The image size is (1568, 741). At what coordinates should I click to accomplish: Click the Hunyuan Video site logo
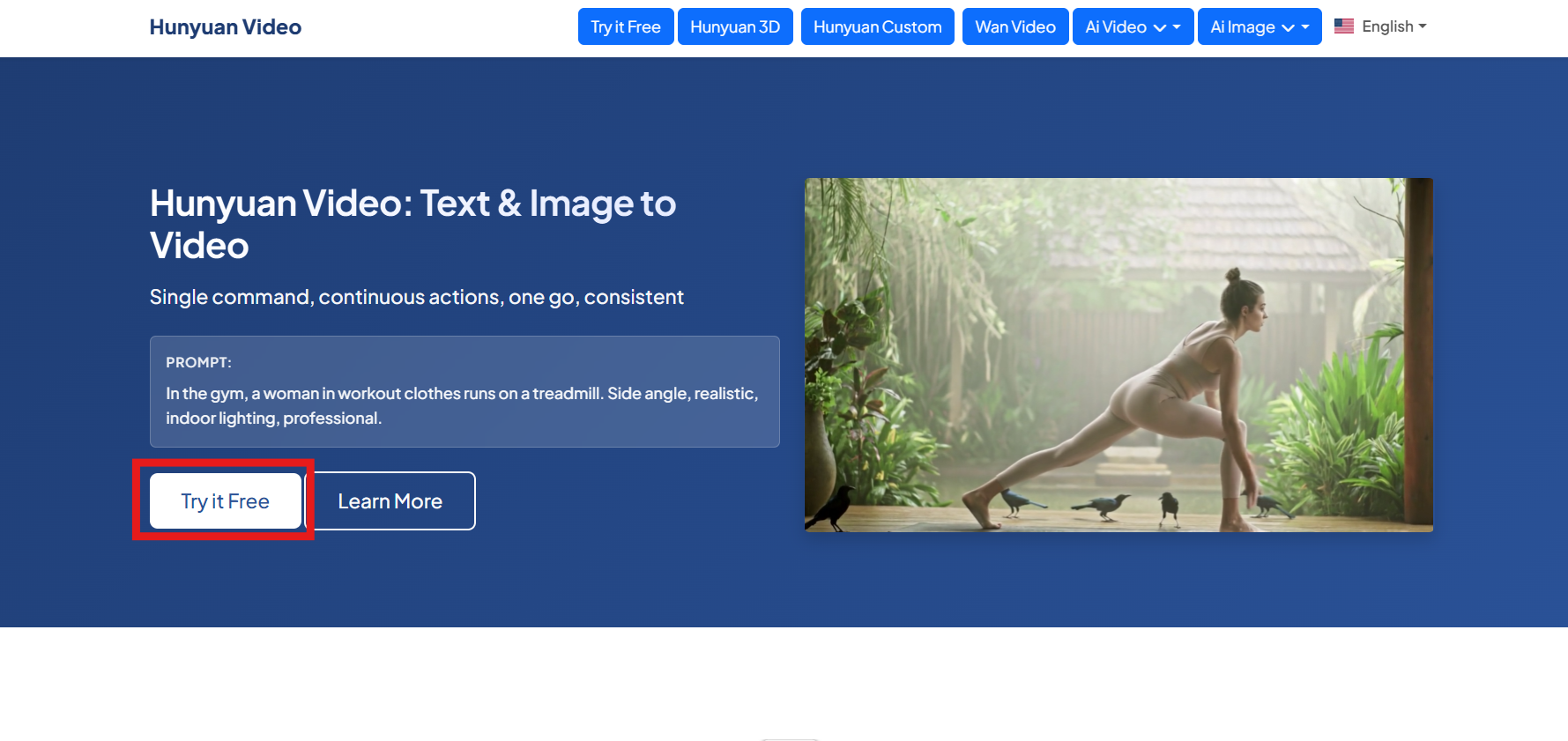(x=226, y=27)
